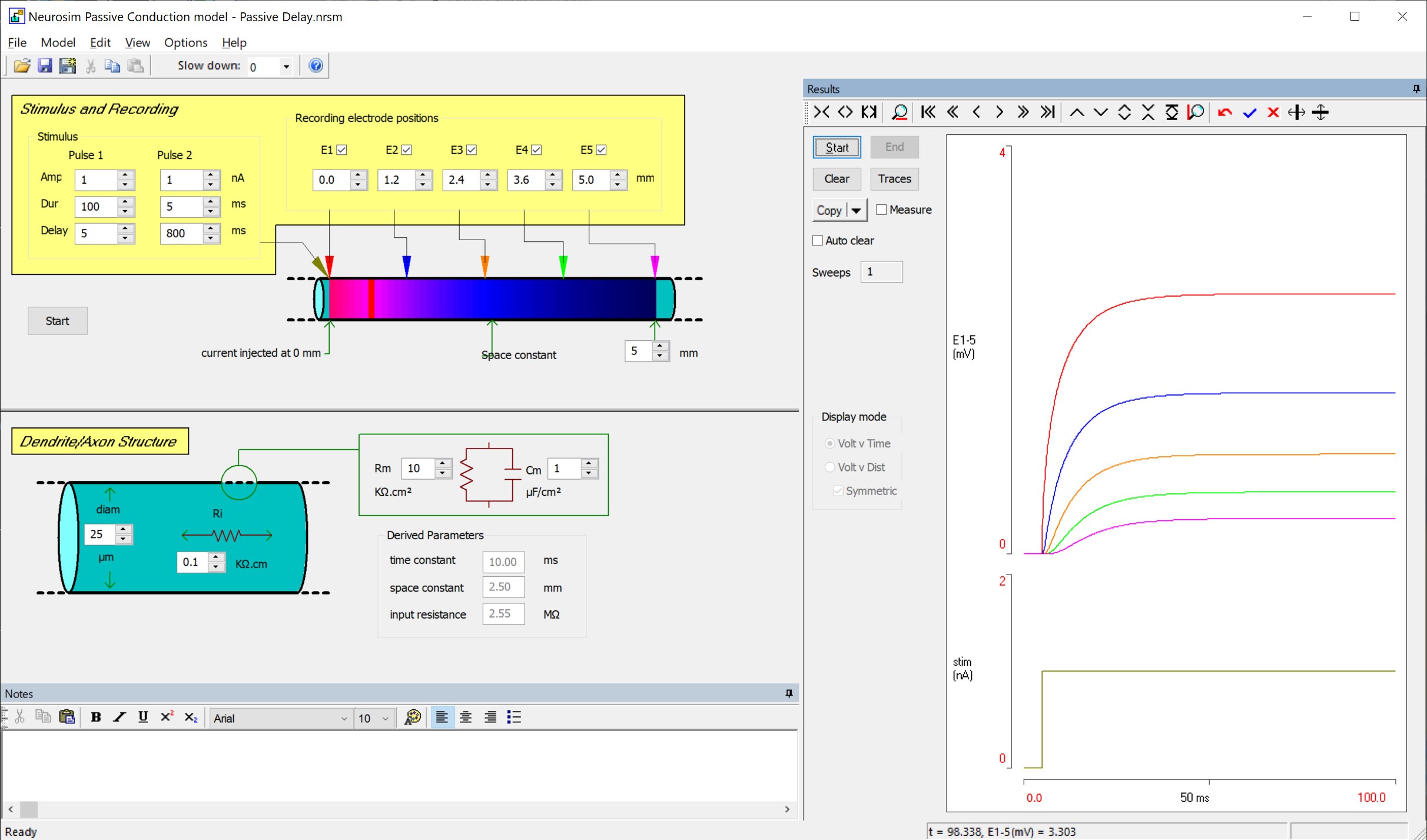The width and height of the screenshot is (1427, 840).
Task: Open the blue Help icon
Action: (x=316, y=66)
